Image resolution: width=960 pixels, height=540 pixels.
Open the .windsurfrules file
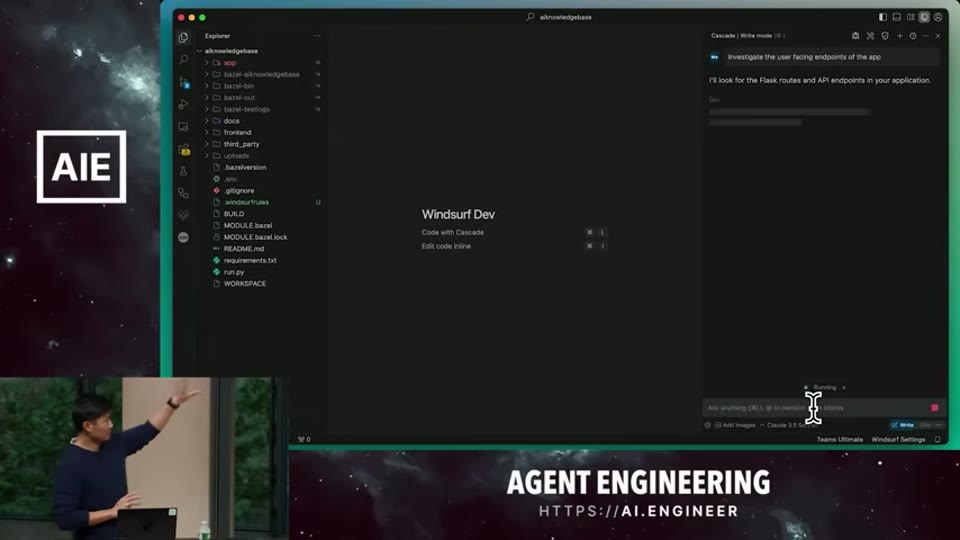click(246, 202)
